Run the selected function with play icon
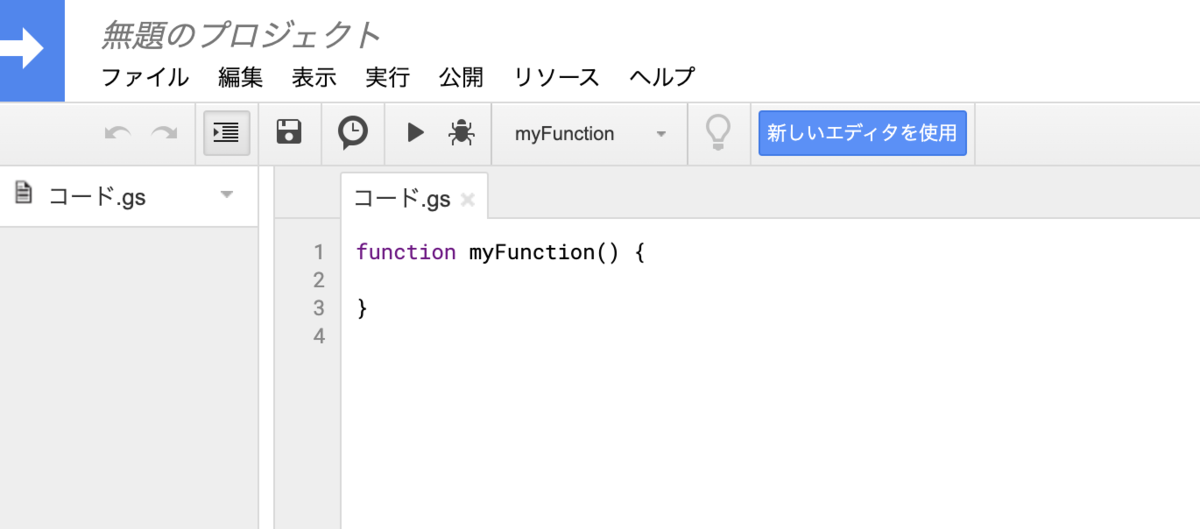 coord(415,133)
